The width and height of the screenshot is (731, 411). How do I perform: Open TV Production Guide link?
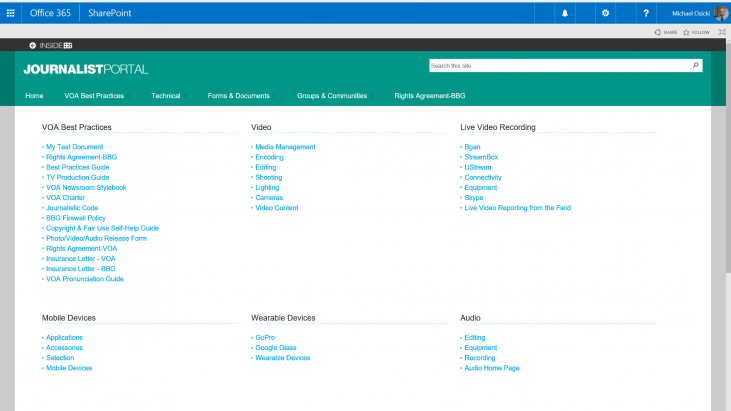click(x=77, y=178)
